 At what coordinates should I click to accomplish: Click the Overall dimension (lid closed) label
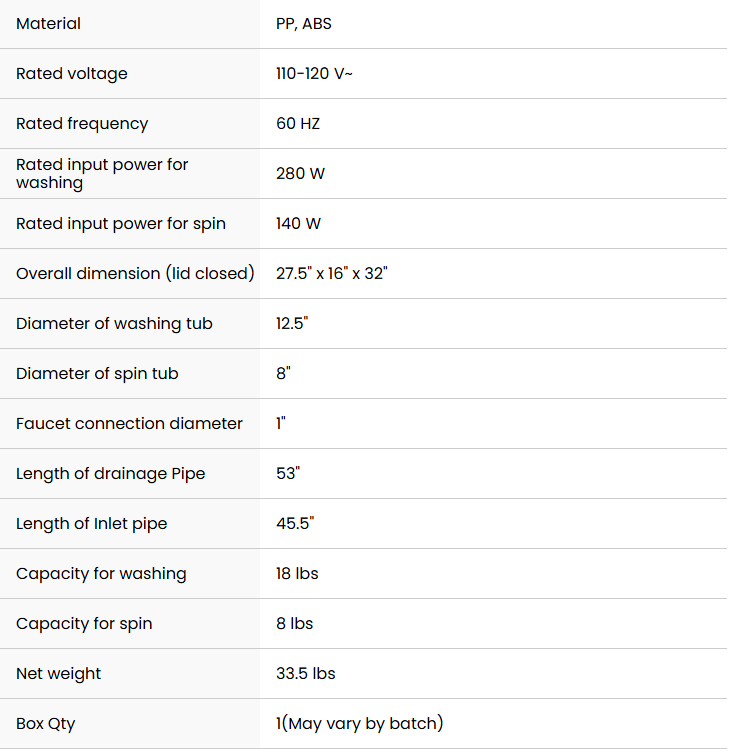pyautogui.click(x=135, y=273)
